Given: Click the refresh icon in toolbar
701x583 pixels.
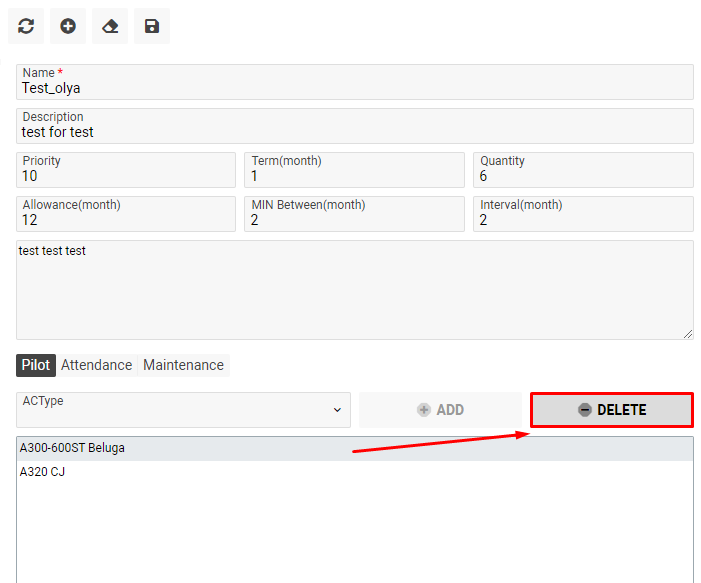Looking at the screenshot, I should pos(26,27).
